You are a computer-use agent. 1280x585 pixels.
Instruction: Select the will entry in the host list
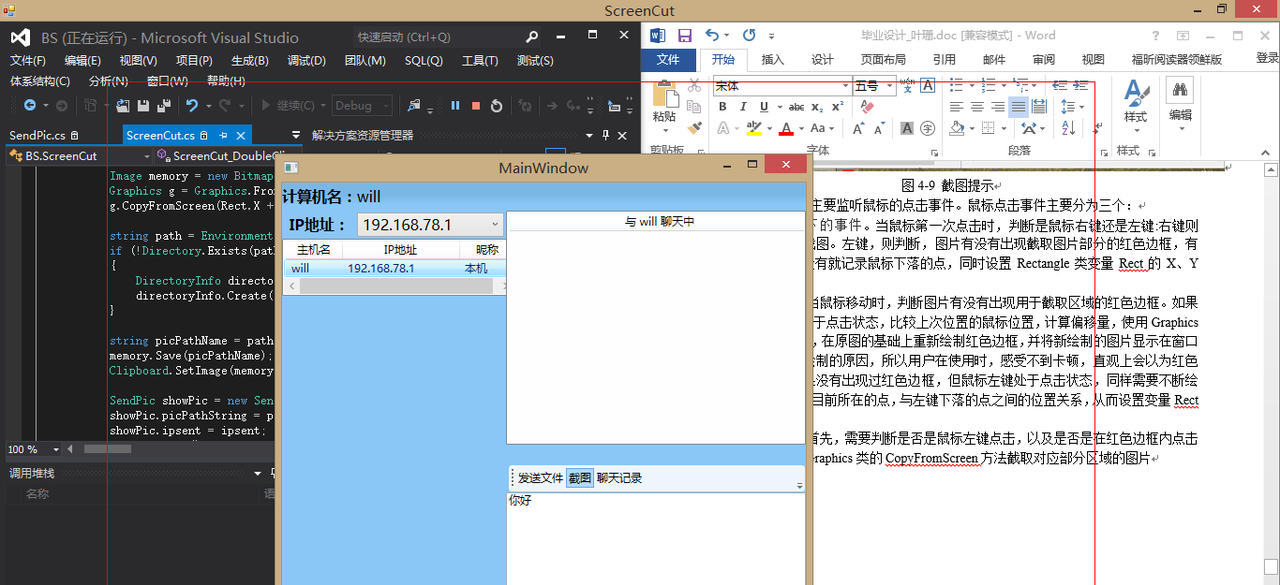click(x=300, y=268)
